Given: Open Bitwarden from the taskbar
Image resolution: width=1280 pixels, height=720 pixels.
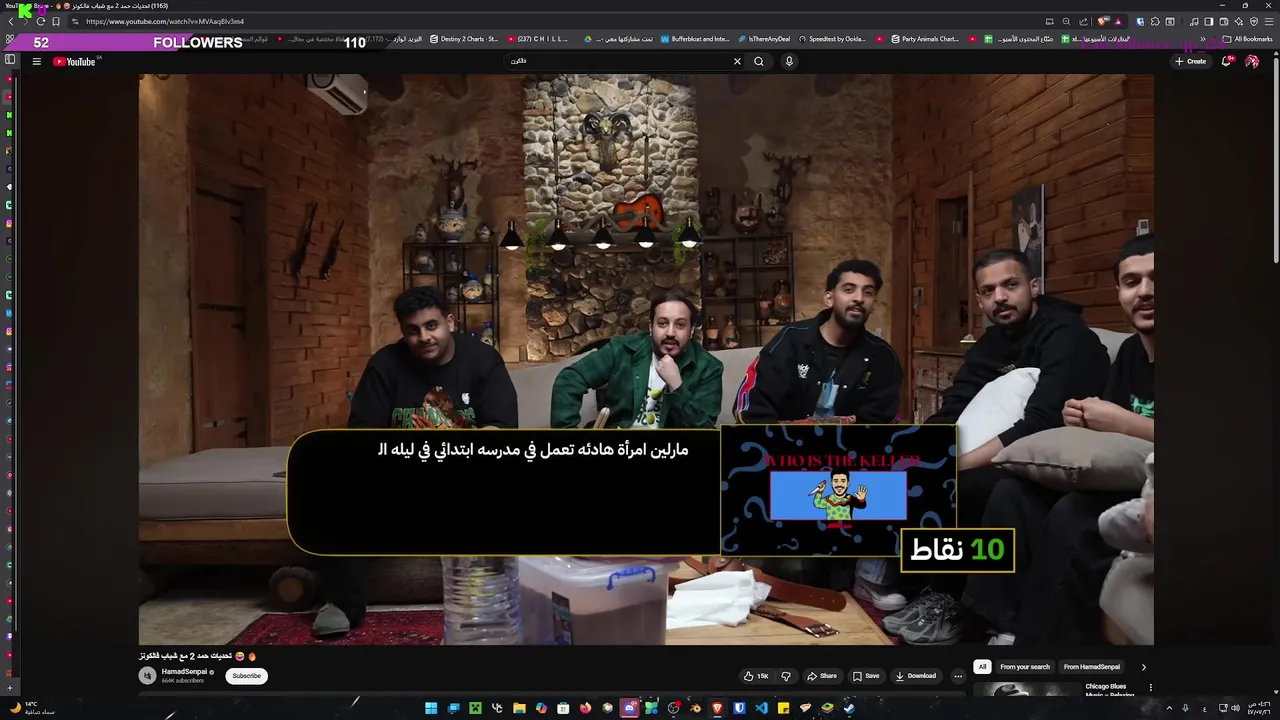Looking at the screenshot, I should tap(740, 708).
